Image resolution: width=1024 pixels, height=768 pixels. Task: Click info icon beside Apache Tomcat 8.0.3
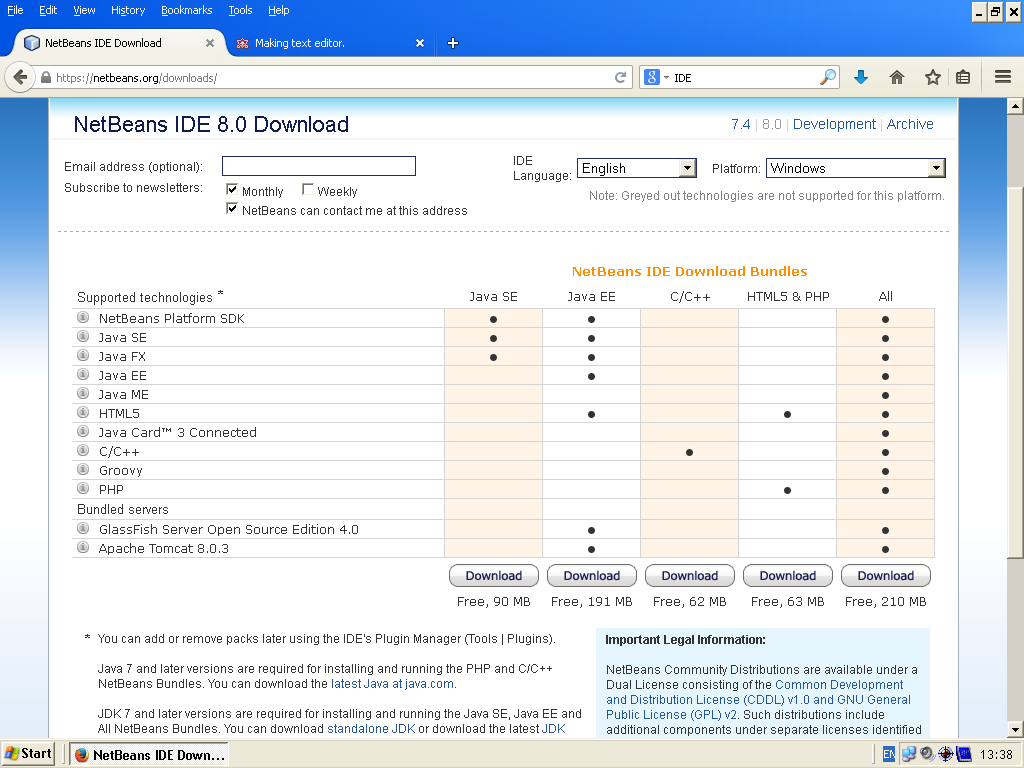click(83, 548)
